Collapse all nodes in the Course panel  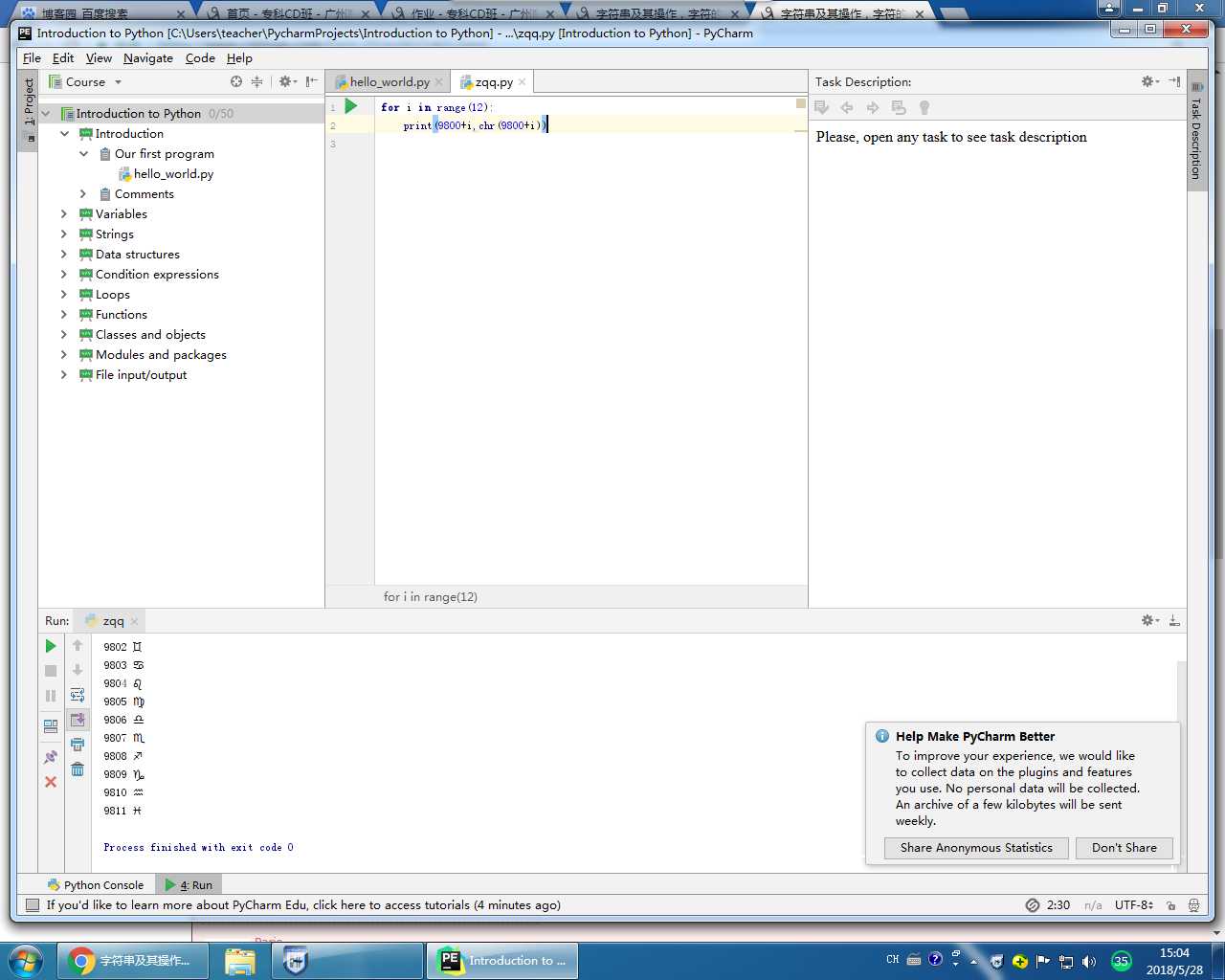[x=256, y=81]
